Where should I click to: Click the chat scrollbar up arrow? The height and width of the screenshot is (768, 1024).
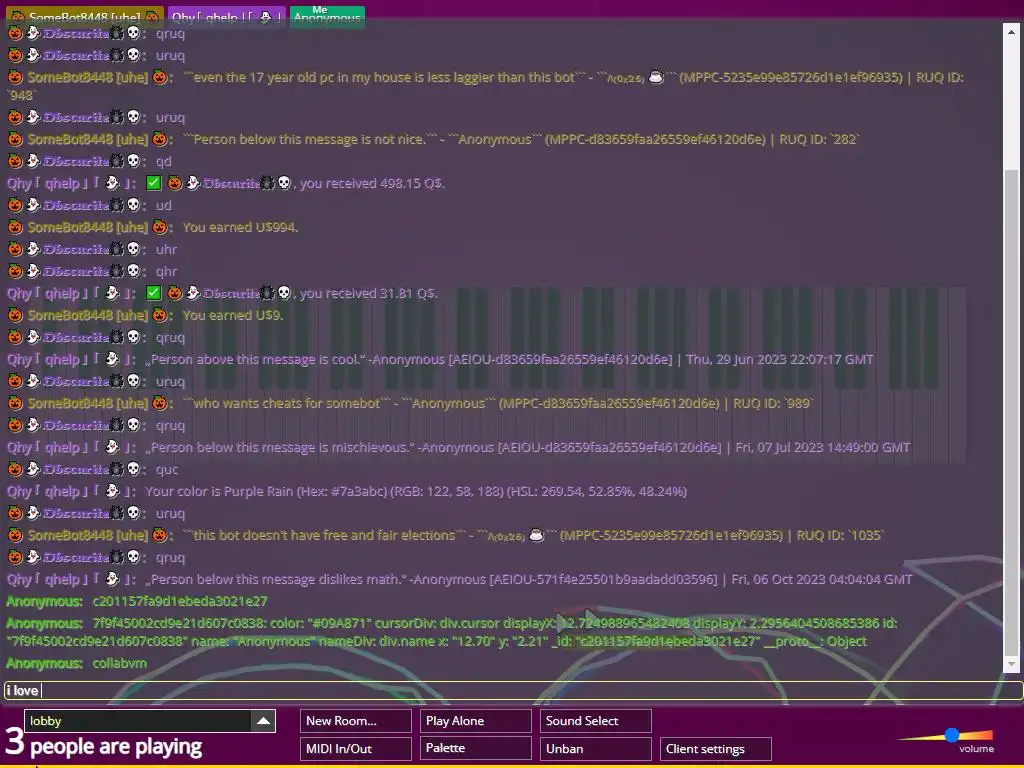point(1011,31)
